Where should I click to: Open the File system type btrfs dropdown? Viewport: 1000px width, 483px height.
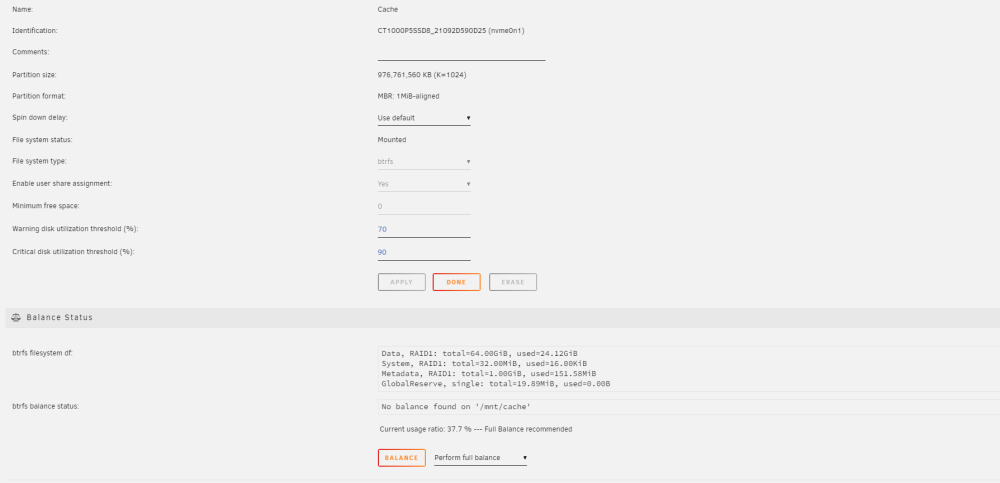click(x=424, y=161)
